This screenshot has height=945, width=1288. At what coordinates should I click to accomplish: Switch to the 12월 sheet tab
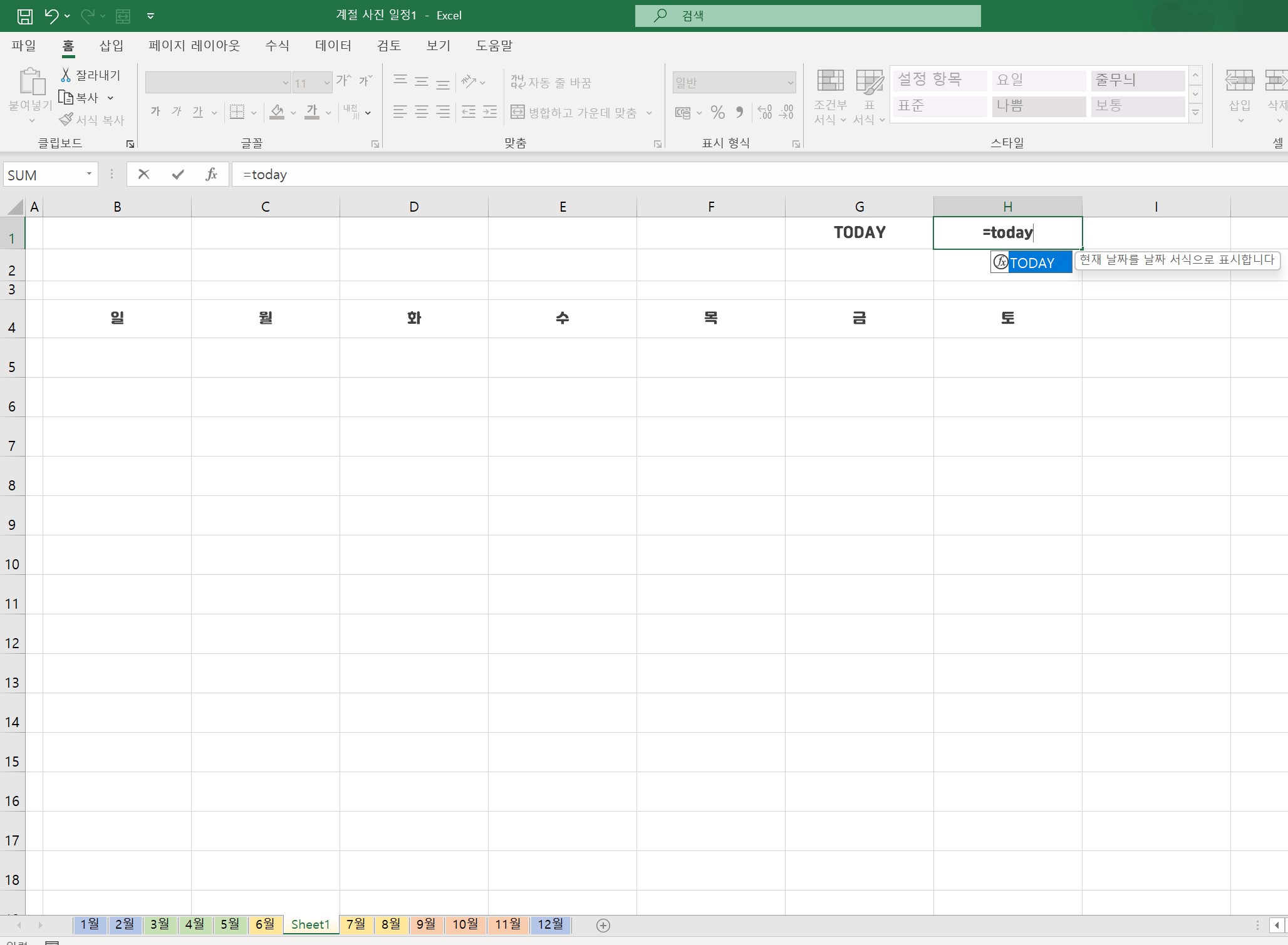(x=551, y=924)
